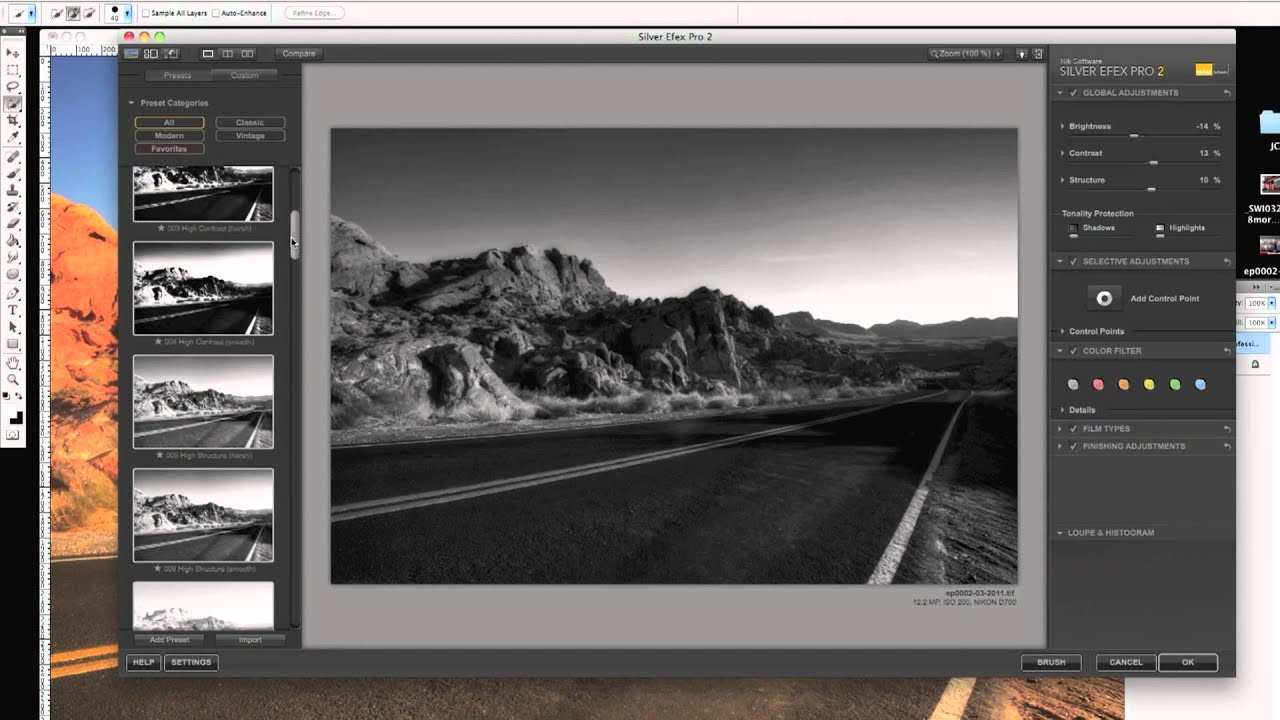
Task: Select Photoshop's Crop tool
Action: (13, 121)
